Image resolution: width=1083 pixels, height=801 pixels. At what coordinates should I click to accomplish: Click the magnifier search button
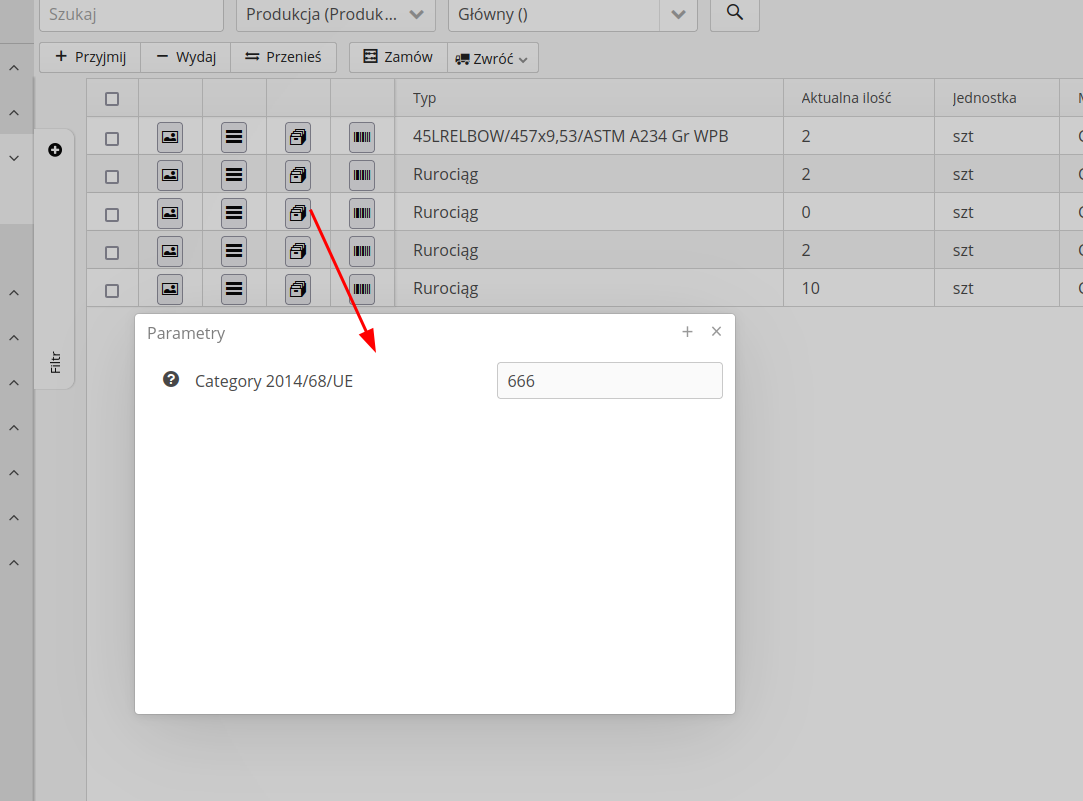pos(734,13)
